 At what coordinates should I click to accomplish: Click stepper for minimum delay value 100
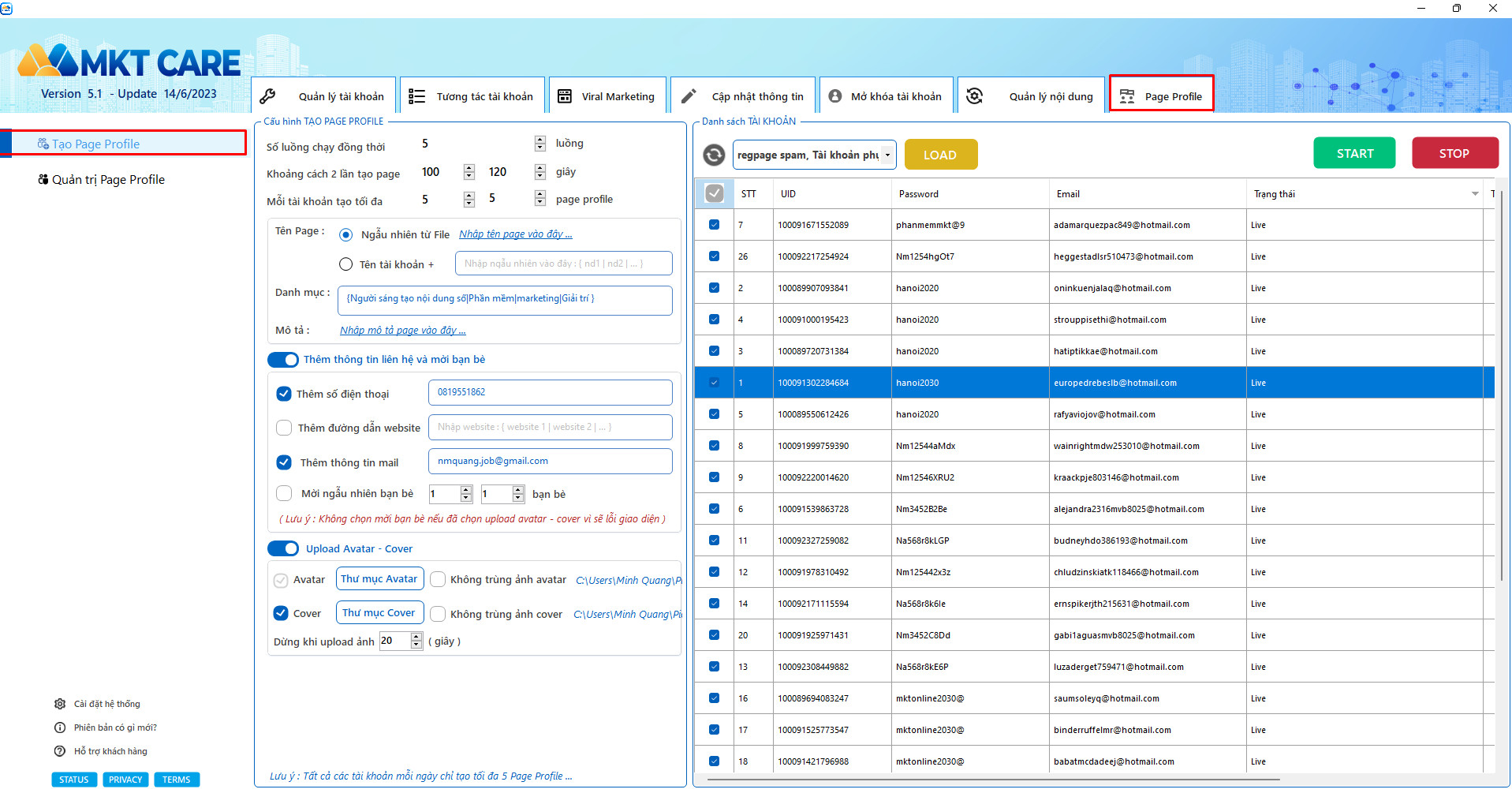point(469,172)
